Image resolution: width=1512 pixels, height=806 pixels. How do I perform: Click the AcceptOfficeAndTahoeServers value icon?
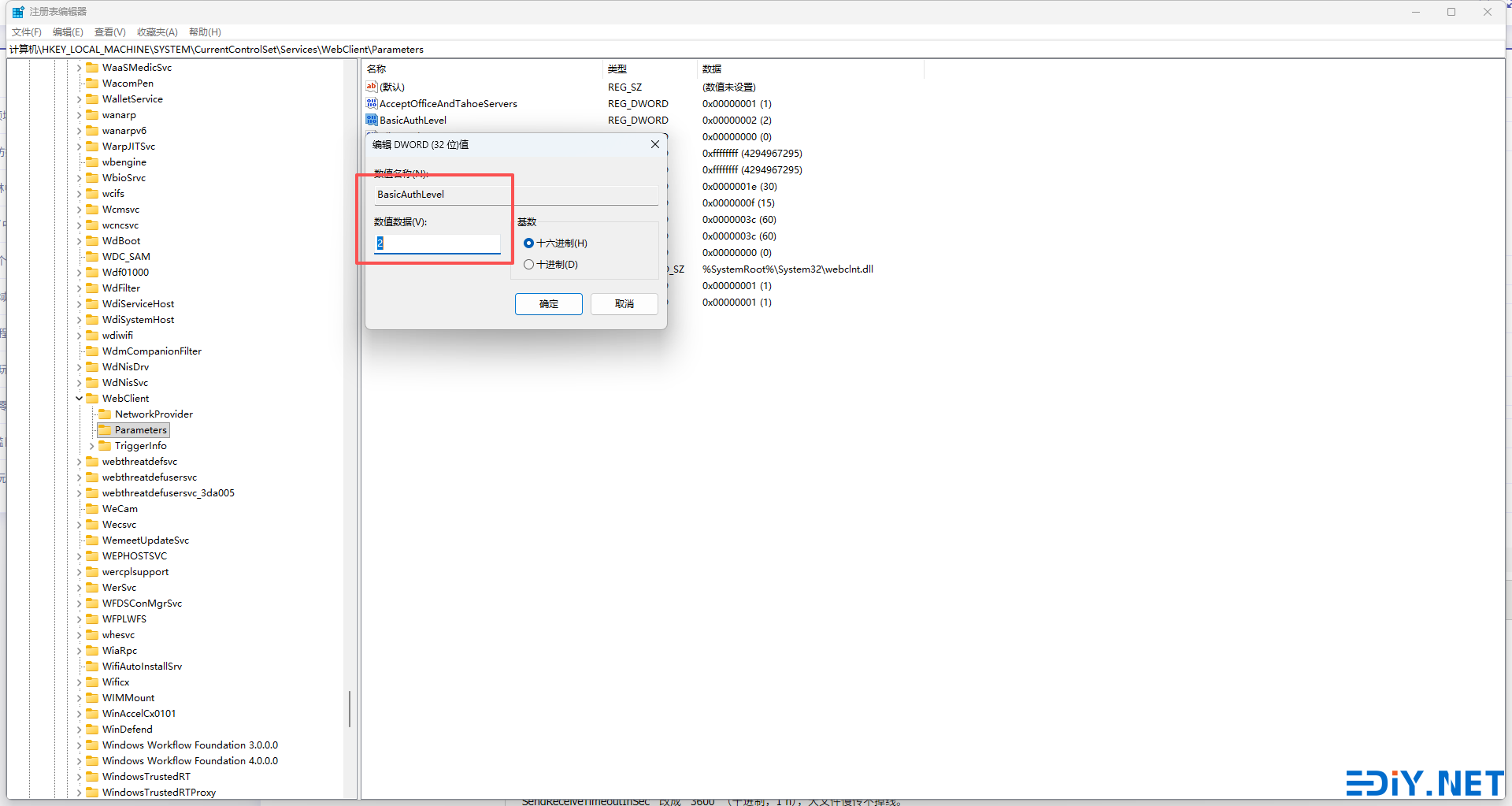click(x=372, y=103)
